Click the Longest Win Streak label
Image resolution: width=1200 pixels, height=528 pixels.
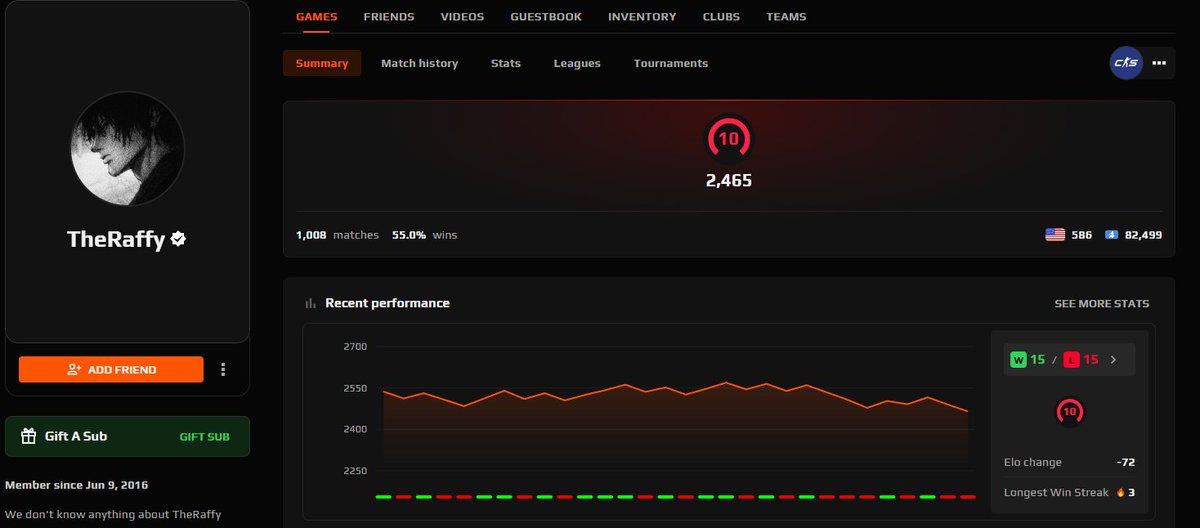pos(1055,492)
